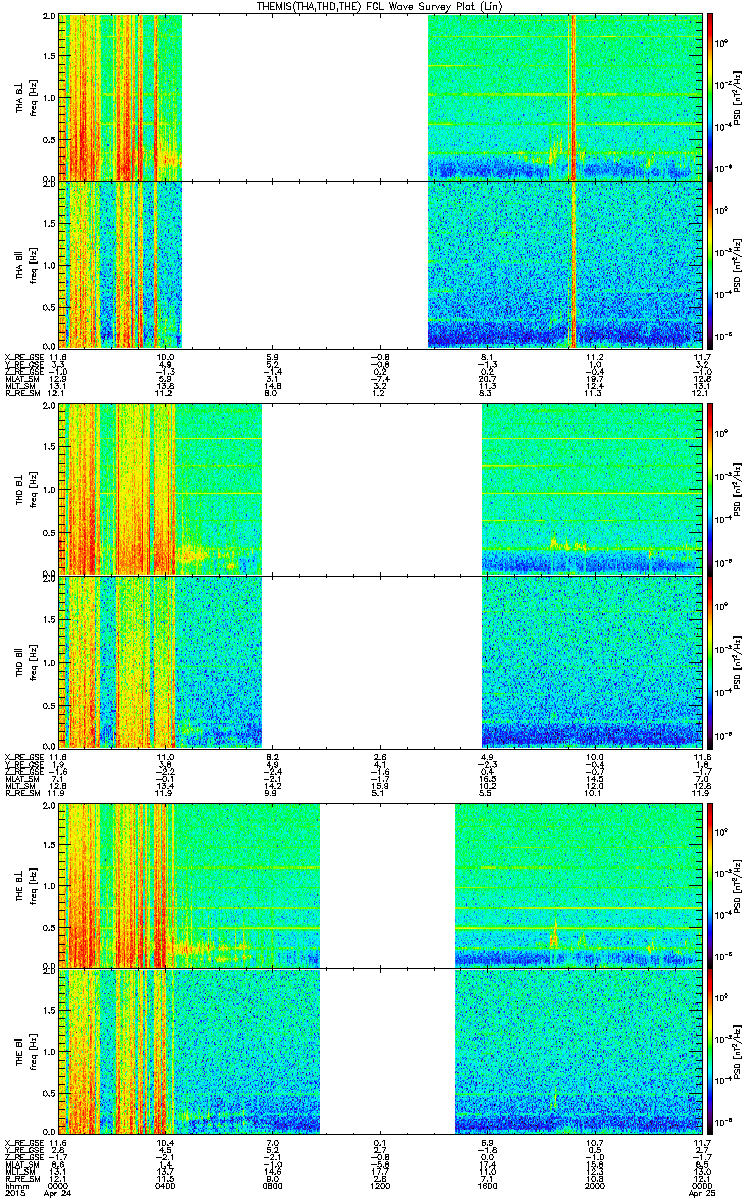Click the hhmm axis label

click(15, 1185)
